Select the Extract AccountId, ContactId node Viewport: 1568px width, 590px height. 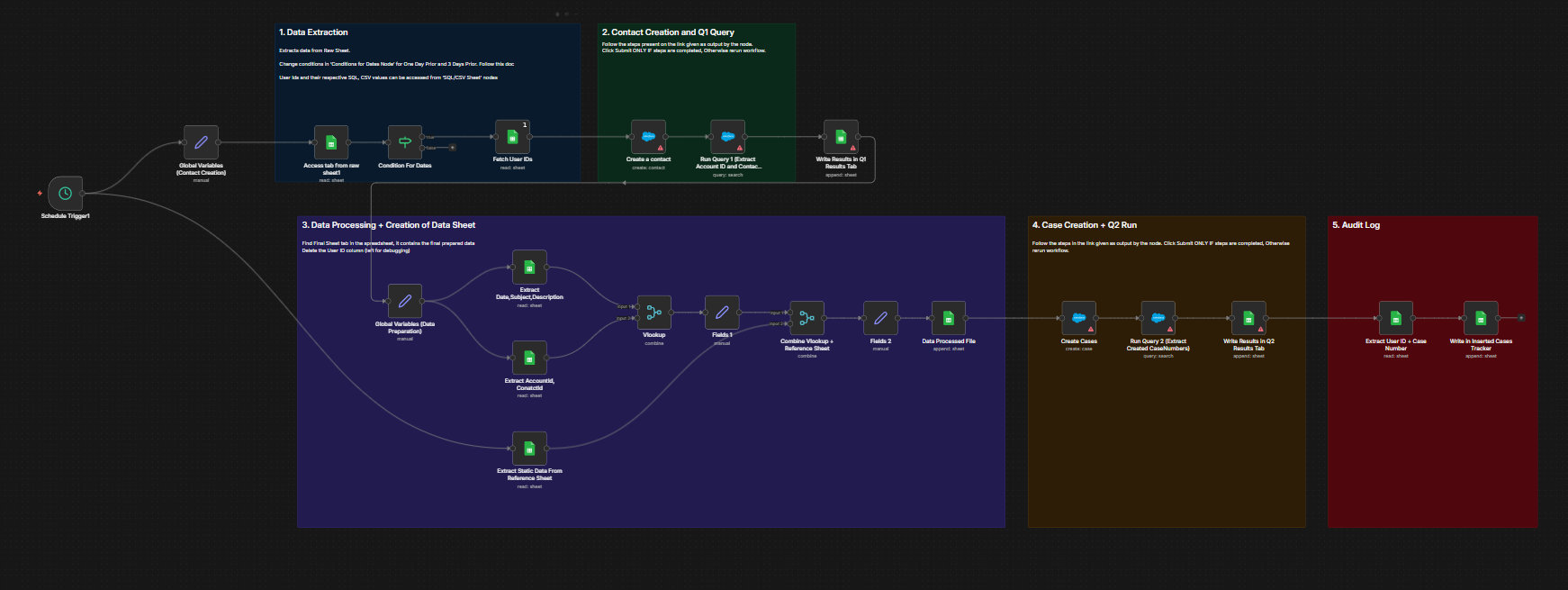click(529, 359)
